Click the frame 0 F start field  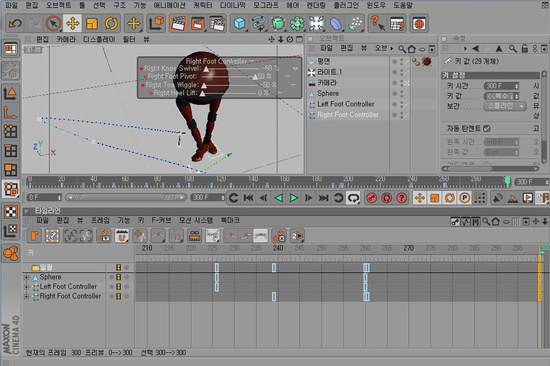pyautogui.click(x=44, y=198)
